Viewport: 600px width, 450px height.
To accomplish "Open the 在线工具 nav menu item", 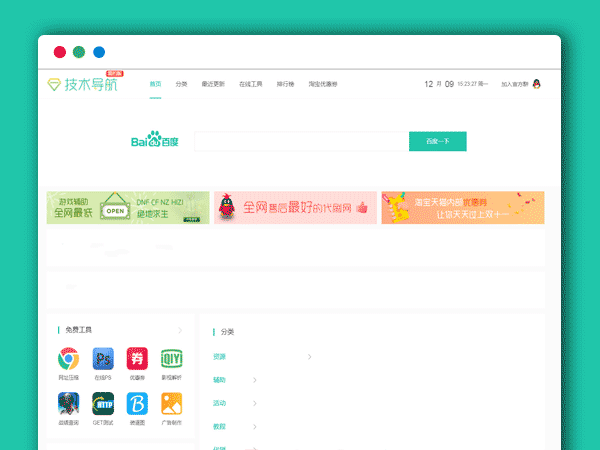I will [250, 84].
